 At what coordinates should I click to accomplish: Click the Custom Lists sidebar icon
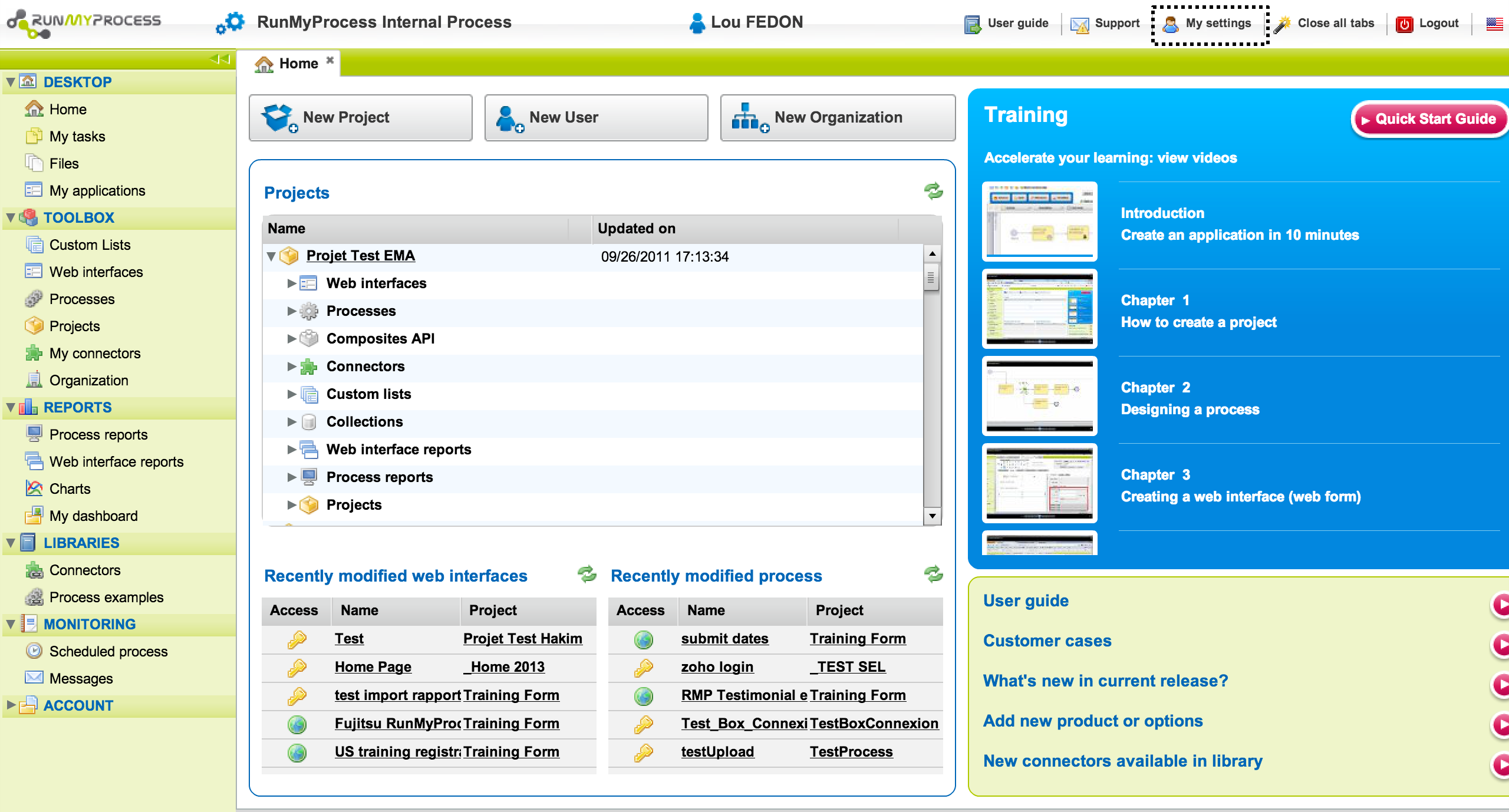pos(34,245)
